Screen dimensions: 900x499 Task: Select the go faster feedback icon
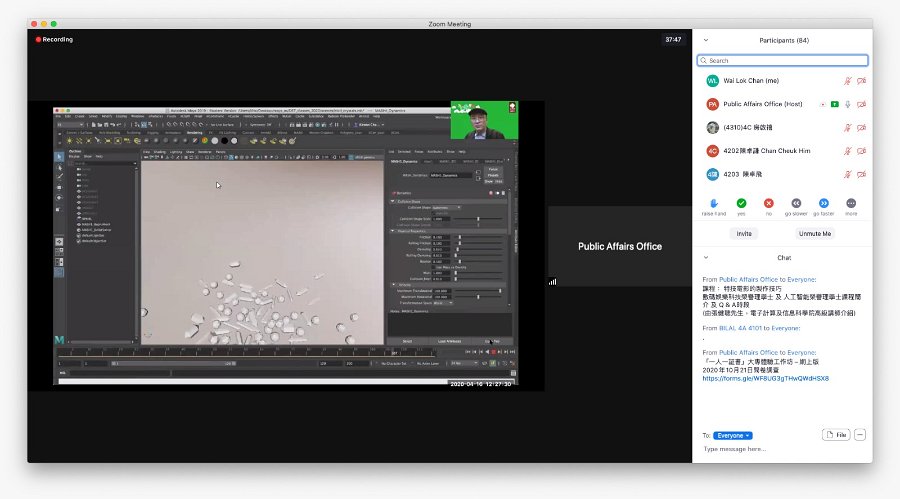point(824,203)
